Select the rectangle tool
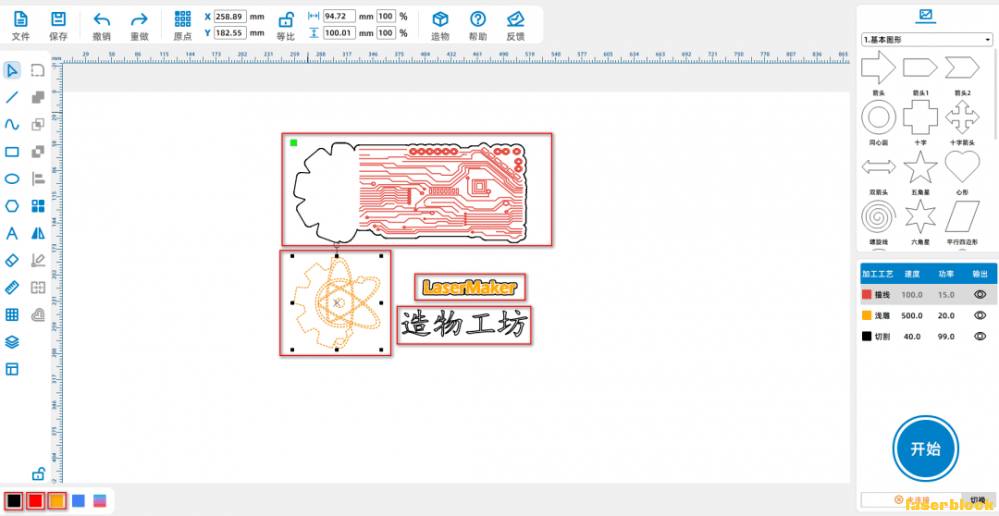Image resolution: width=999 pixels, height=516 pixels. tap(11, 152)
